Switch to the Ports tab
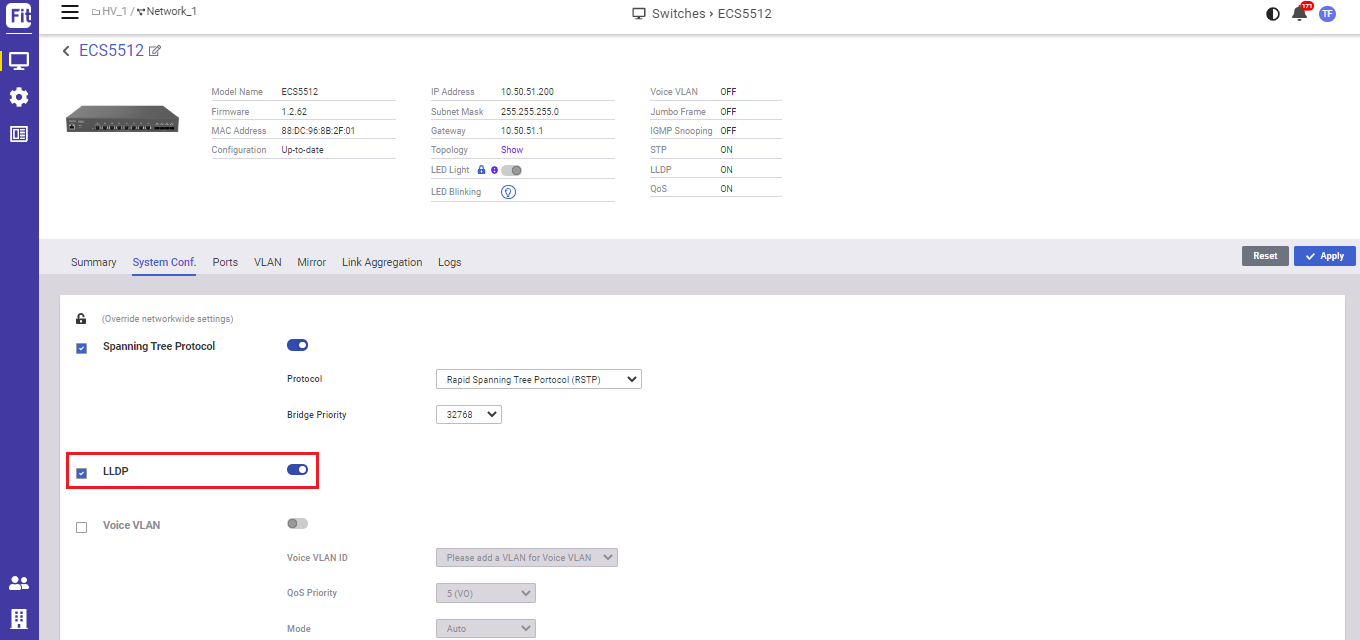 pyautogui.click(x=225, y=262)
